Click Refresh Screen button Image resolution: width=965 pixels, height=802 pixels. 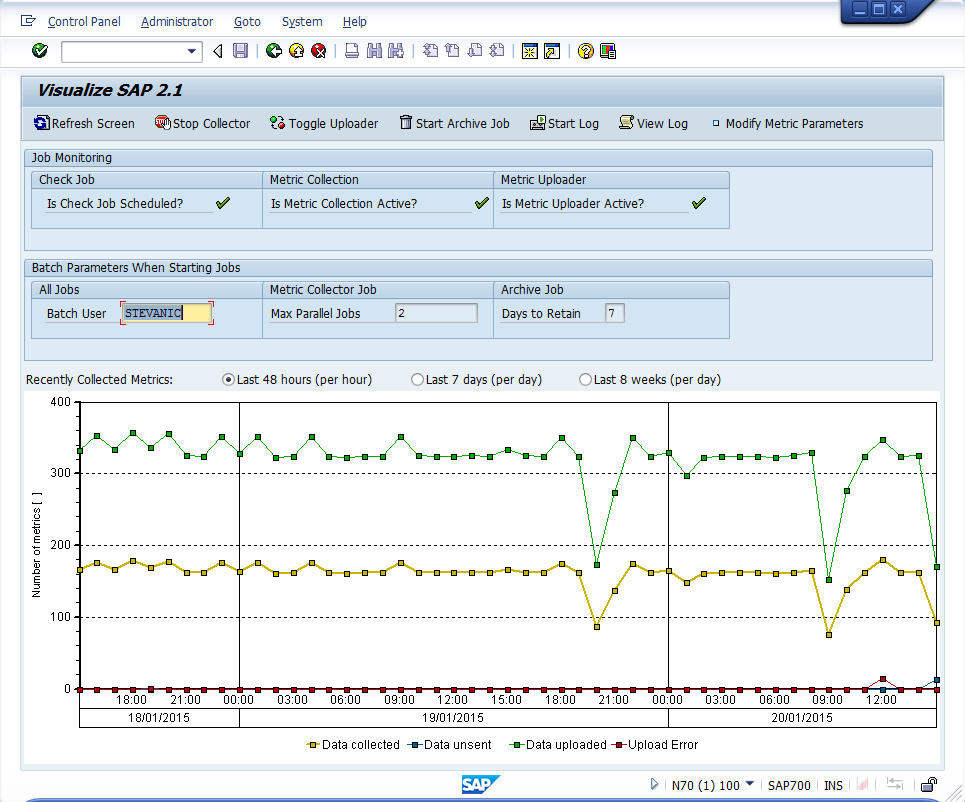pyautogui.click(x=84, y=123)
